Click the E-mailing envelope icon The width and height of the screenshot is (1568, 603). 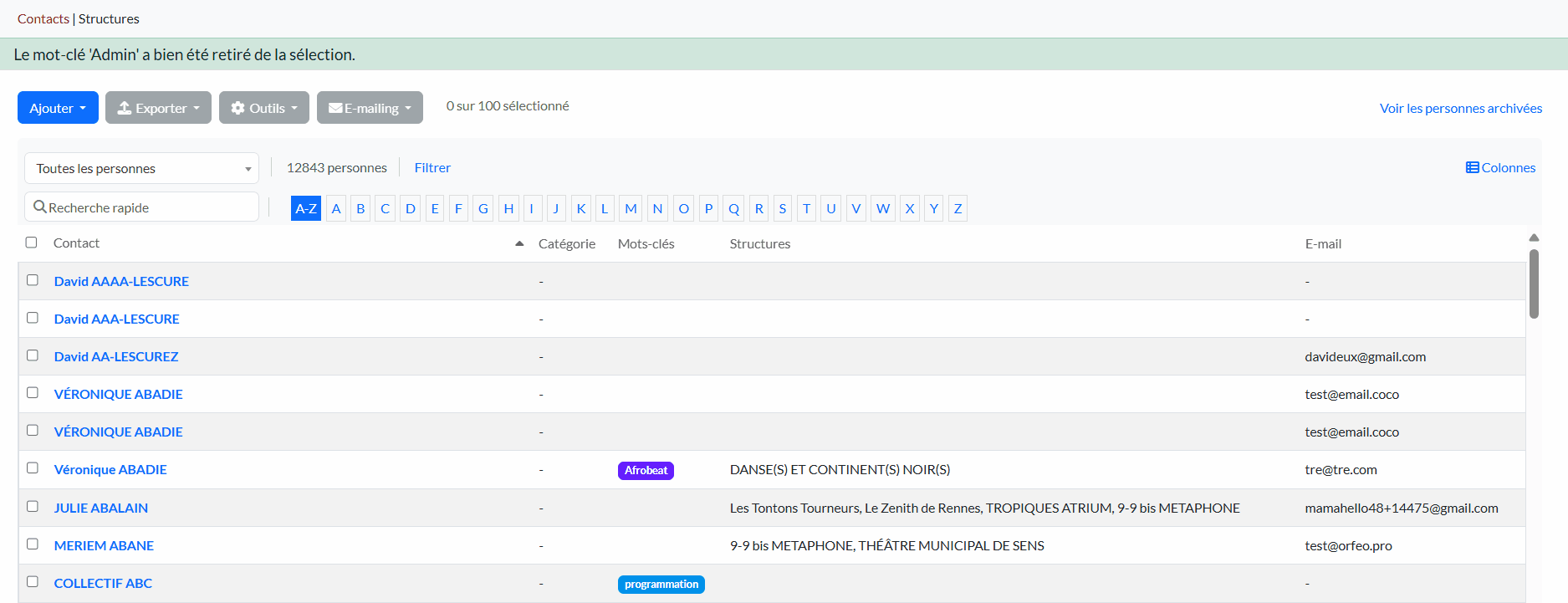[x=335, y=108]
